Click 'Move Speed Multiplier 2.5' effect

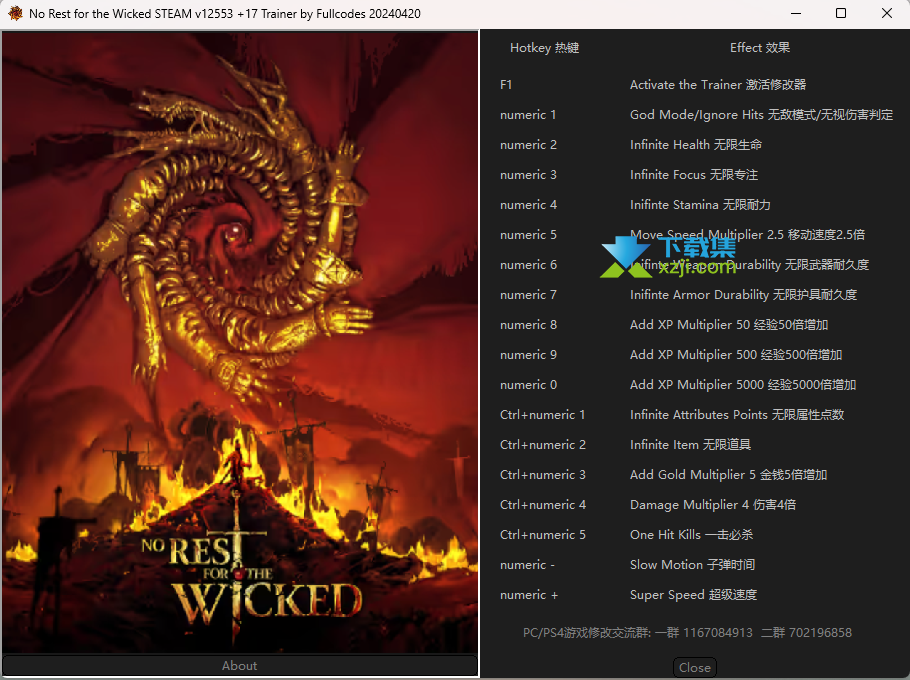coord(748,234)
